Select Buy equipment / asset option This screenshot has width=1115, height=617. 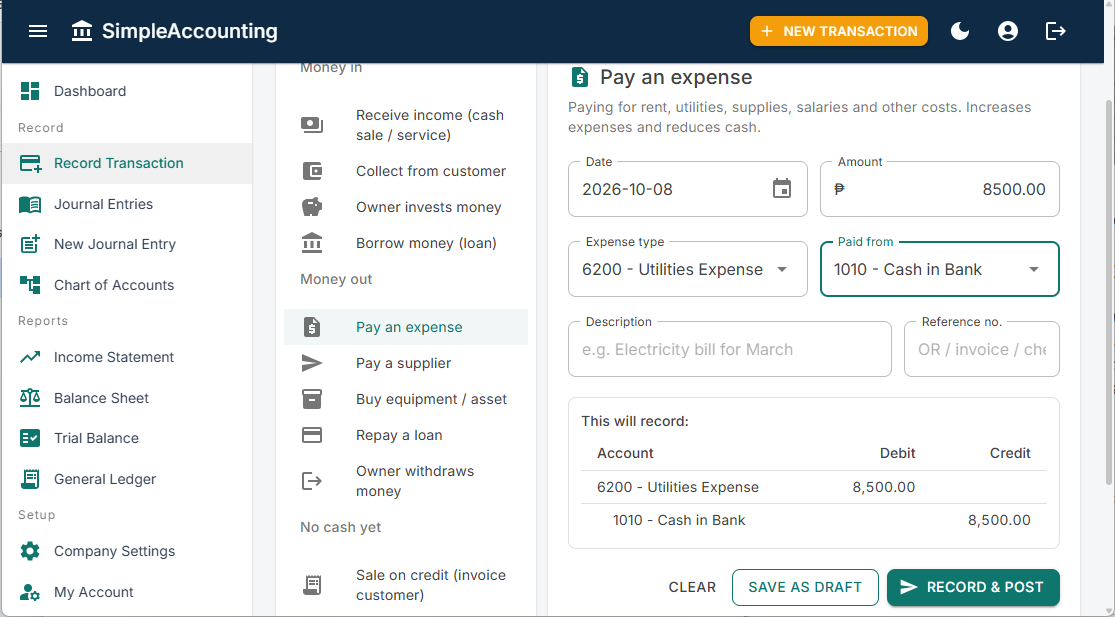pos(406,399)
